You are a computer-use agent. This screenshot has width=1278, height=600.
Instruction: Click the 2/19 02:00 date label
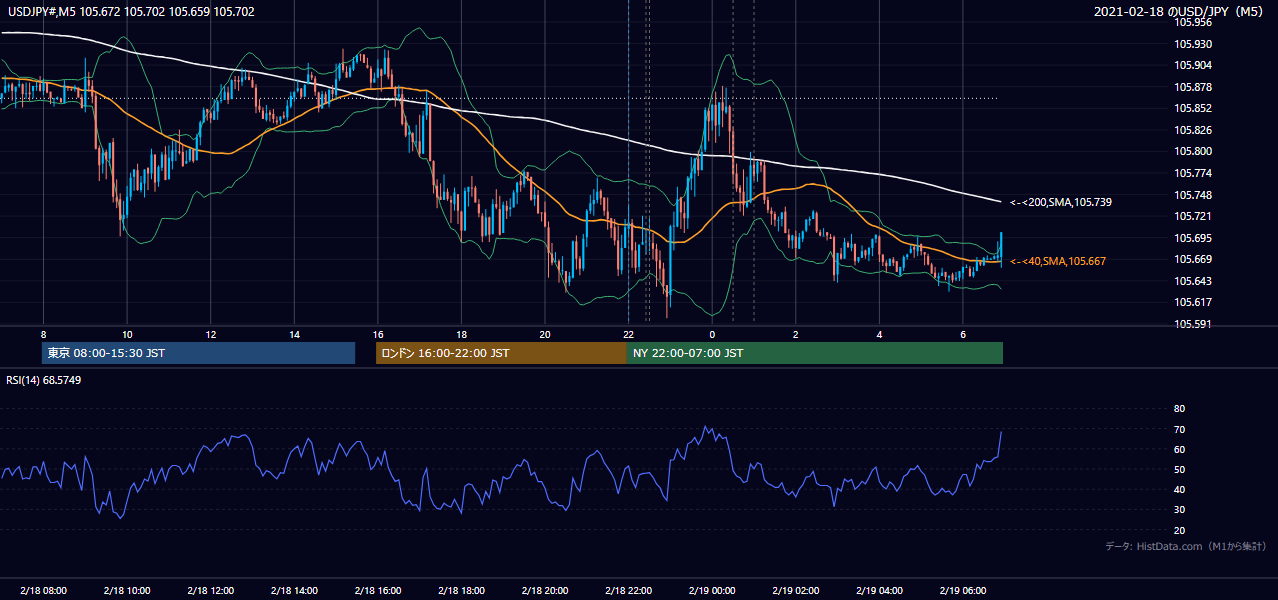[795, 591]
